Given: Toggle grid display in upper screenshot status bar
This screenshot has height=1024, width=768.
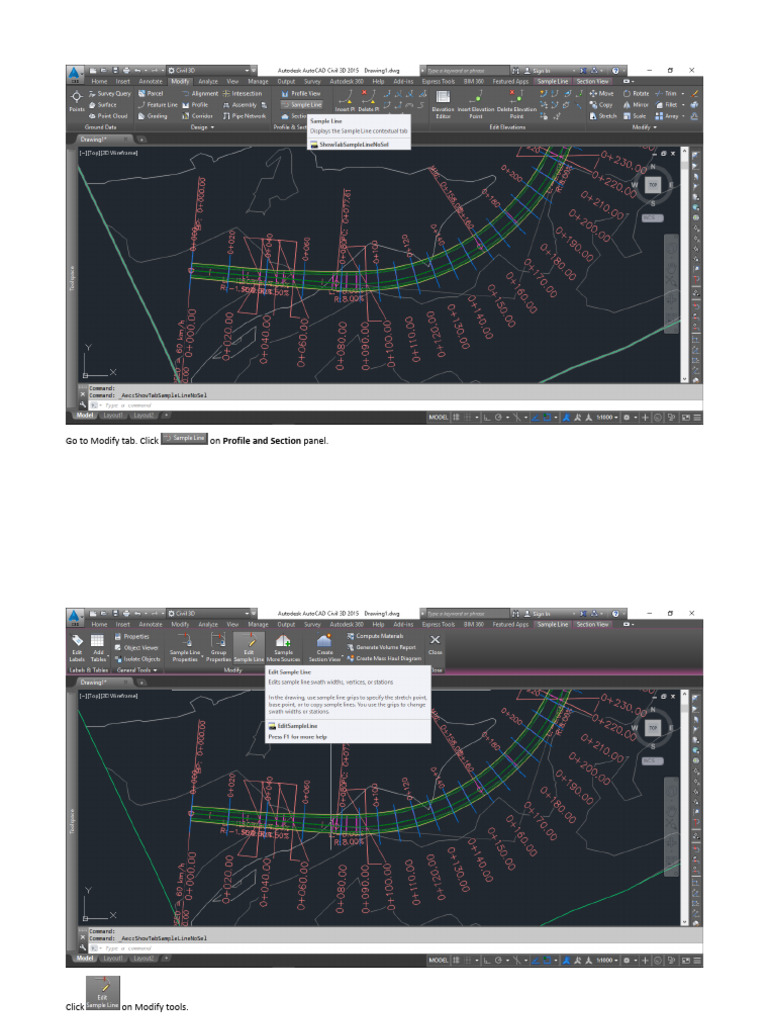Looking at the screenshot, I should point(456,417).
